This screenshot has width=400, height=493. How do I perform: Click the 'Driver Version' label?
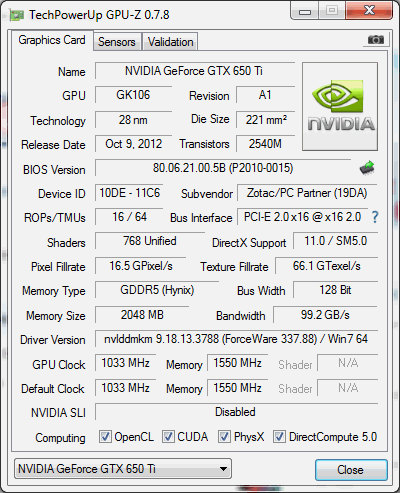point(53,340)
